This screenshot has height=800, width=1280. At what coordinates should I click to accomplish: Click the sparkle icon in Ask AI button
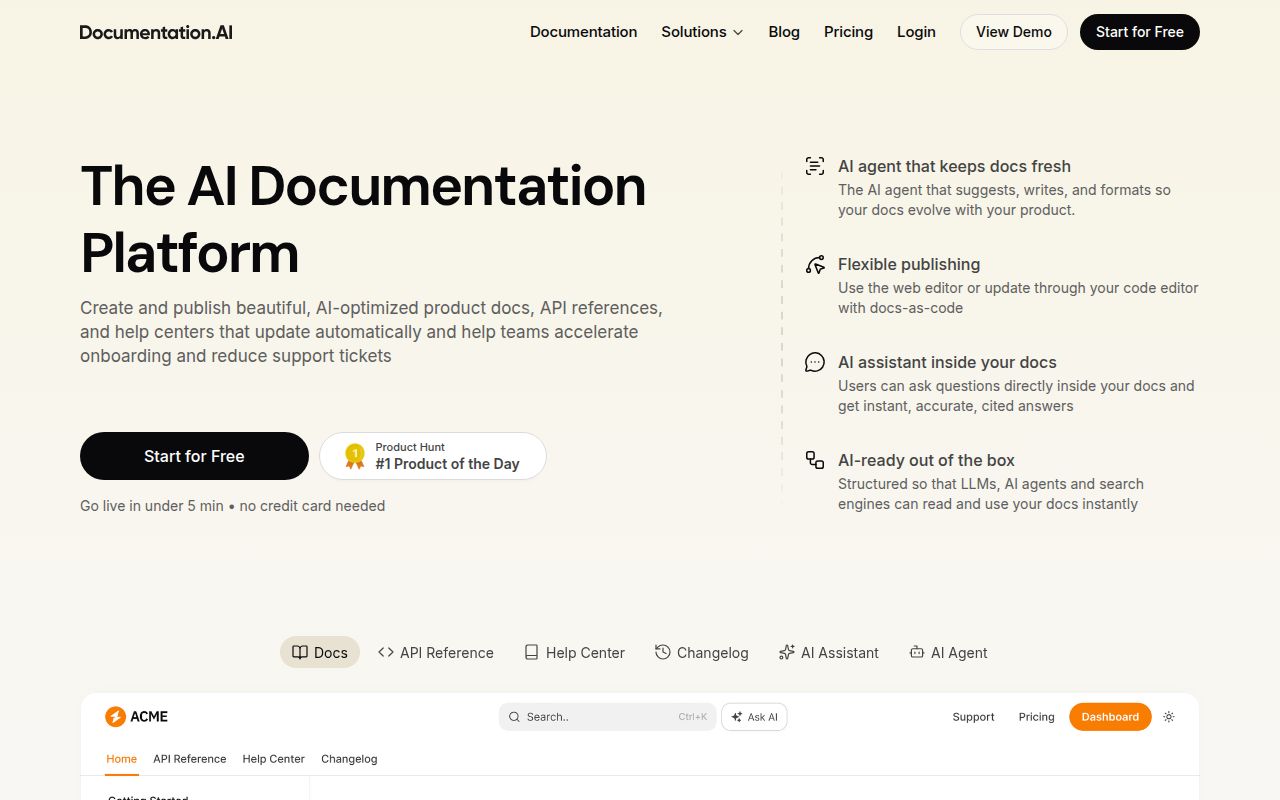[737, 717]
